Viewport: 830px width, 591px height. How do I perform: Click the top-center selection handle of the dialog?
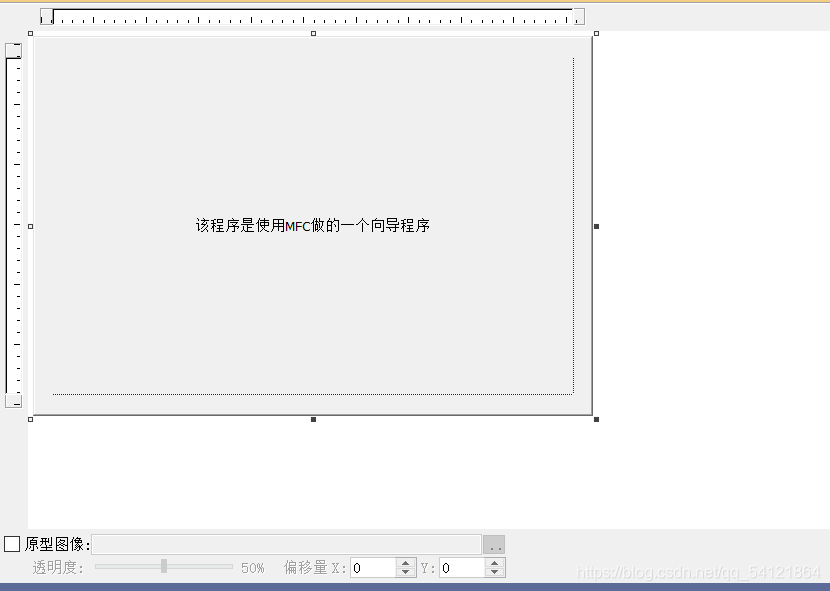pyautogui.click(x=312, y=33)
